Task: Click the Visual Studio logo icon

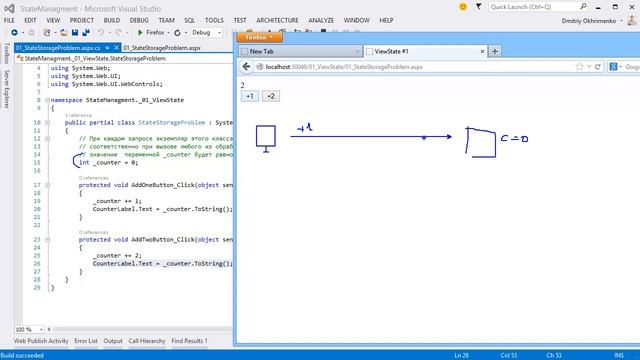Action: click(x=9, y=8)
